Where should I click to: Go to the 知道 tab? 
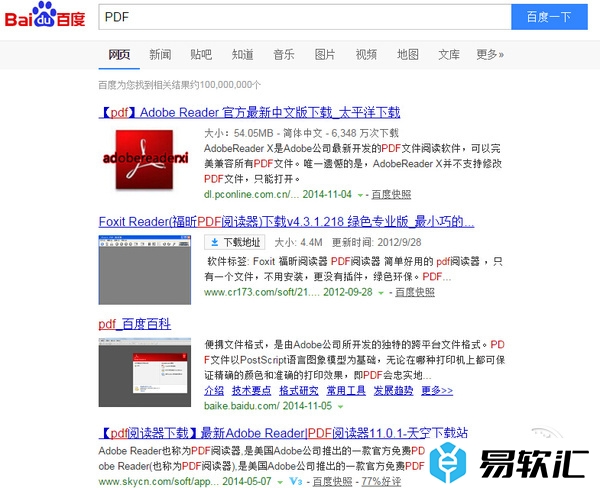pyautogui.click(x=243, y=55)
